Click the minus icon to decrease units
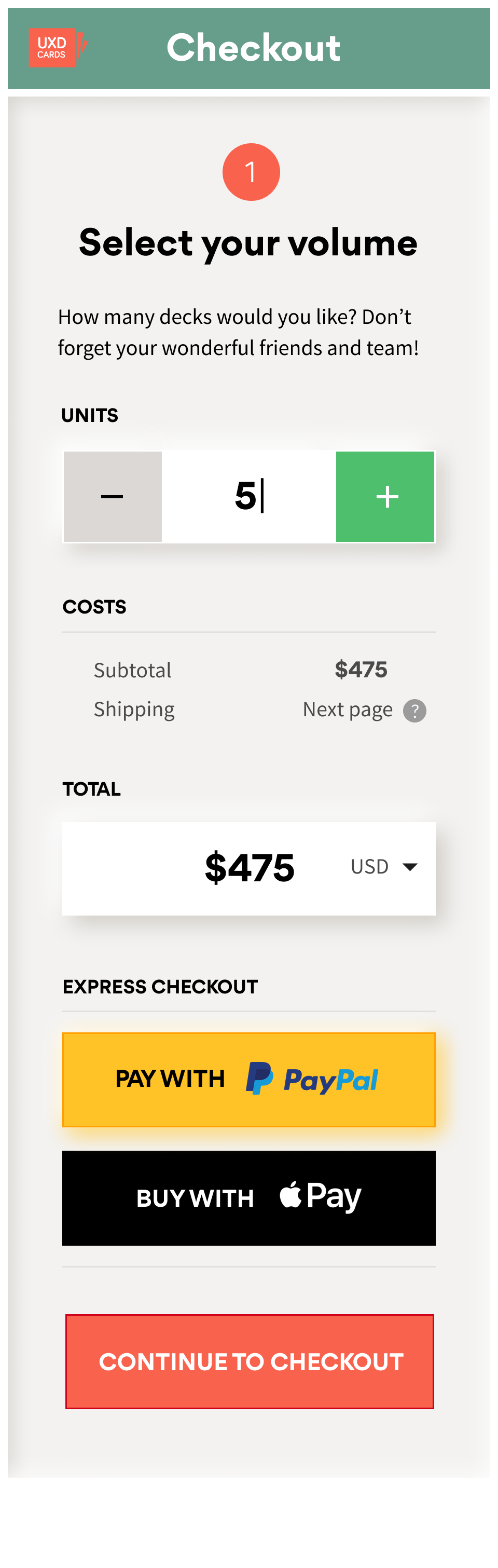Image resolution: width=498 pixels, height=1568 pixels. (x=113, y=496)
